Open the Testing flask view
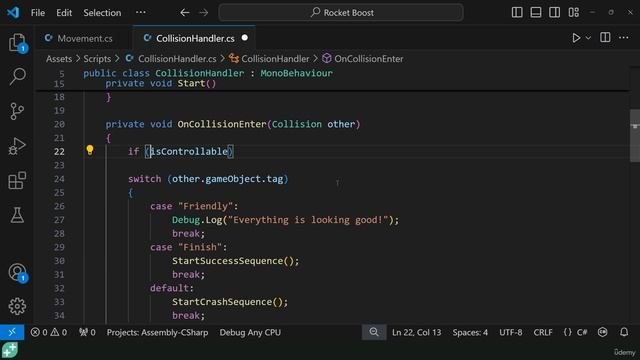The width and height of the screenshot is (640, 360). 17,215
